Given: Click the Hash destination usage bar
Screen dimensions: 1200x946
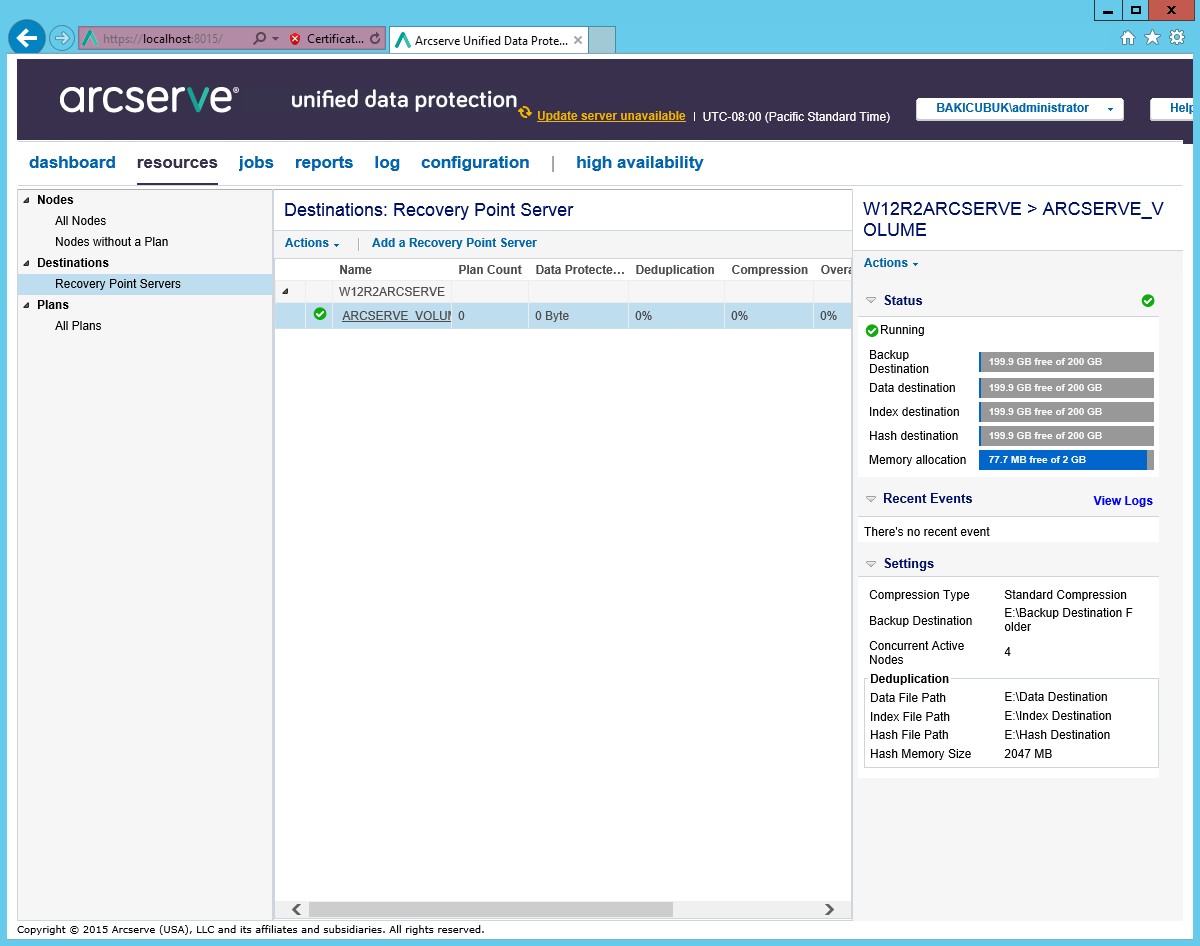Looking at the screenshot, I should coord(1066,436).
